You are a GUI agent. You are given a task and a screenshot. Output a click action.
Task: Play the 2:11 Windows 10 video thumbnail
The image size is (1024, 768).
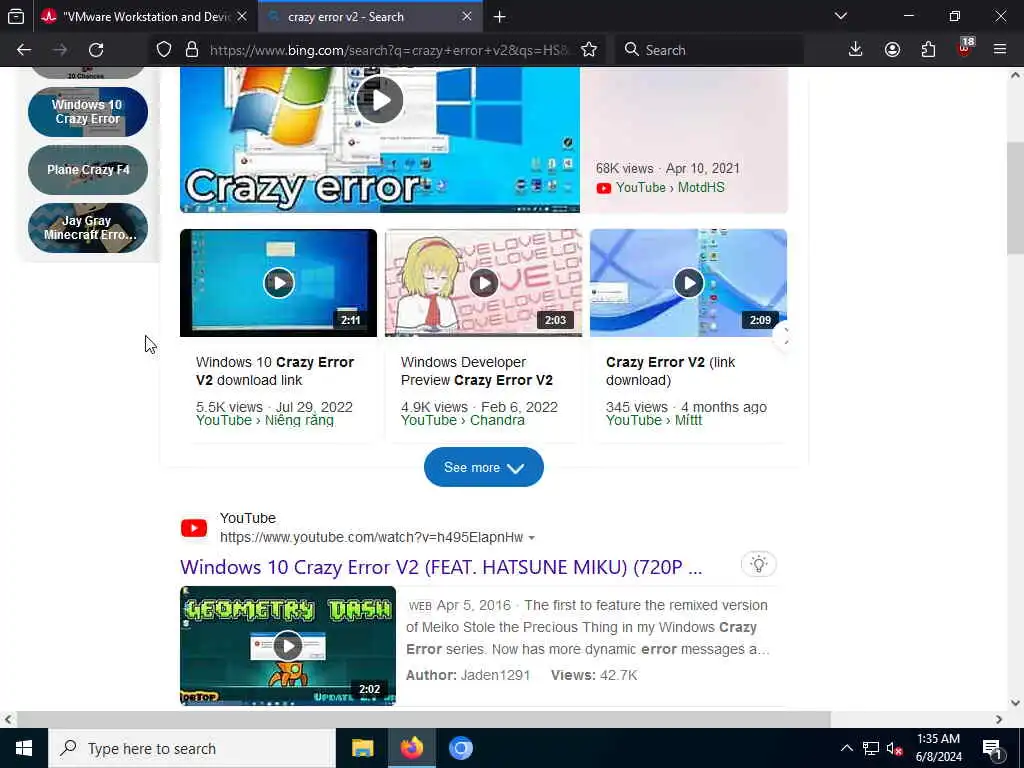pos(278,283)
